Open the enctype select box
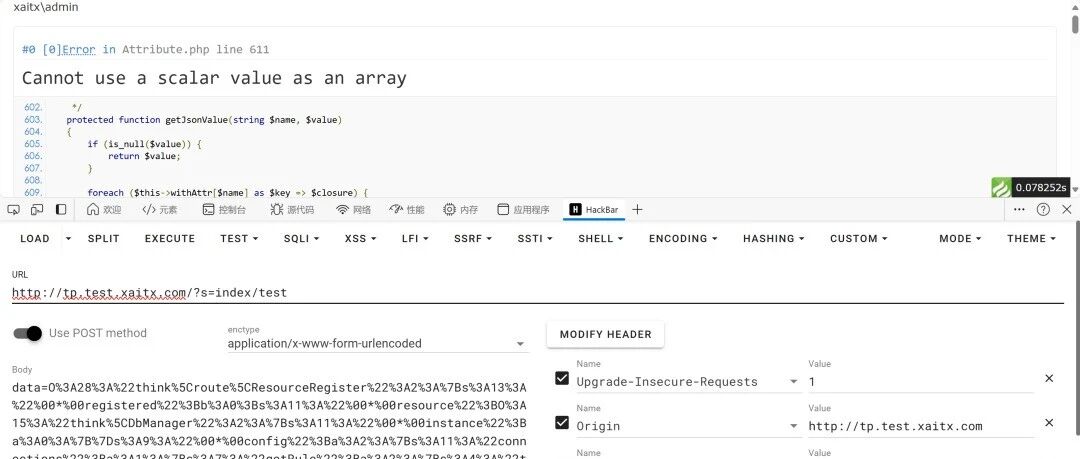The width and height of the screenshot is (1080, 459). pyautogui.click(x=377, y=343)
